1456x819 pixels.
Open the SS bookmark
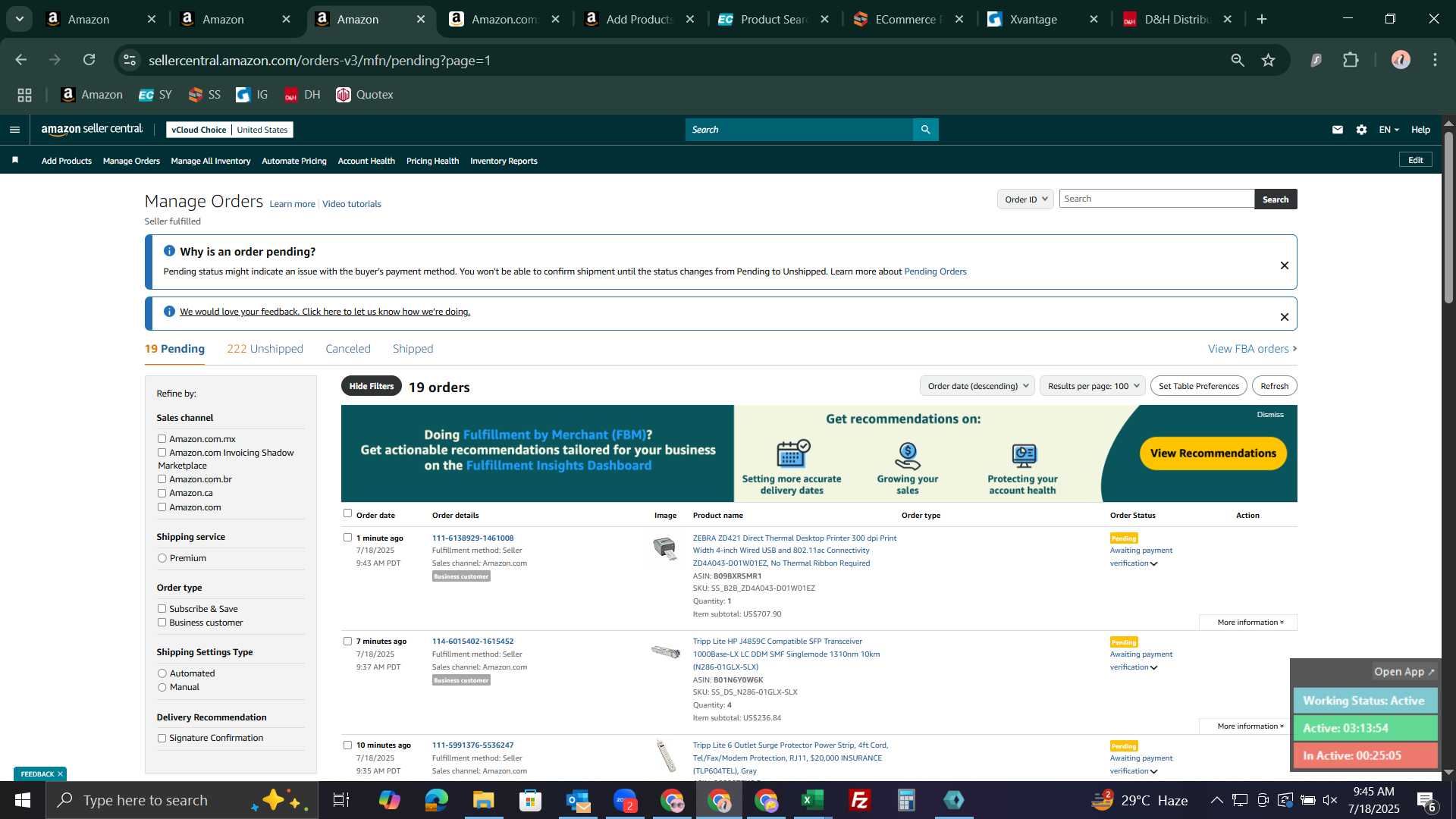204,95
